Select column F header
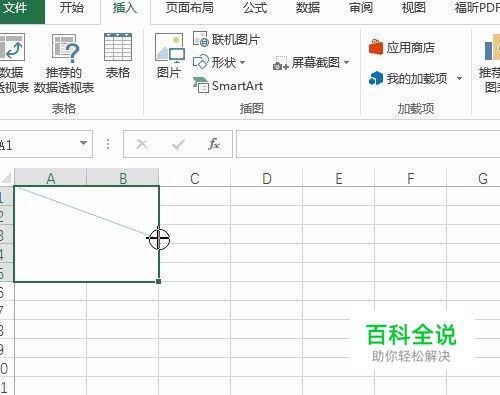This screenshot has height=395, width=500. (411, 178)
